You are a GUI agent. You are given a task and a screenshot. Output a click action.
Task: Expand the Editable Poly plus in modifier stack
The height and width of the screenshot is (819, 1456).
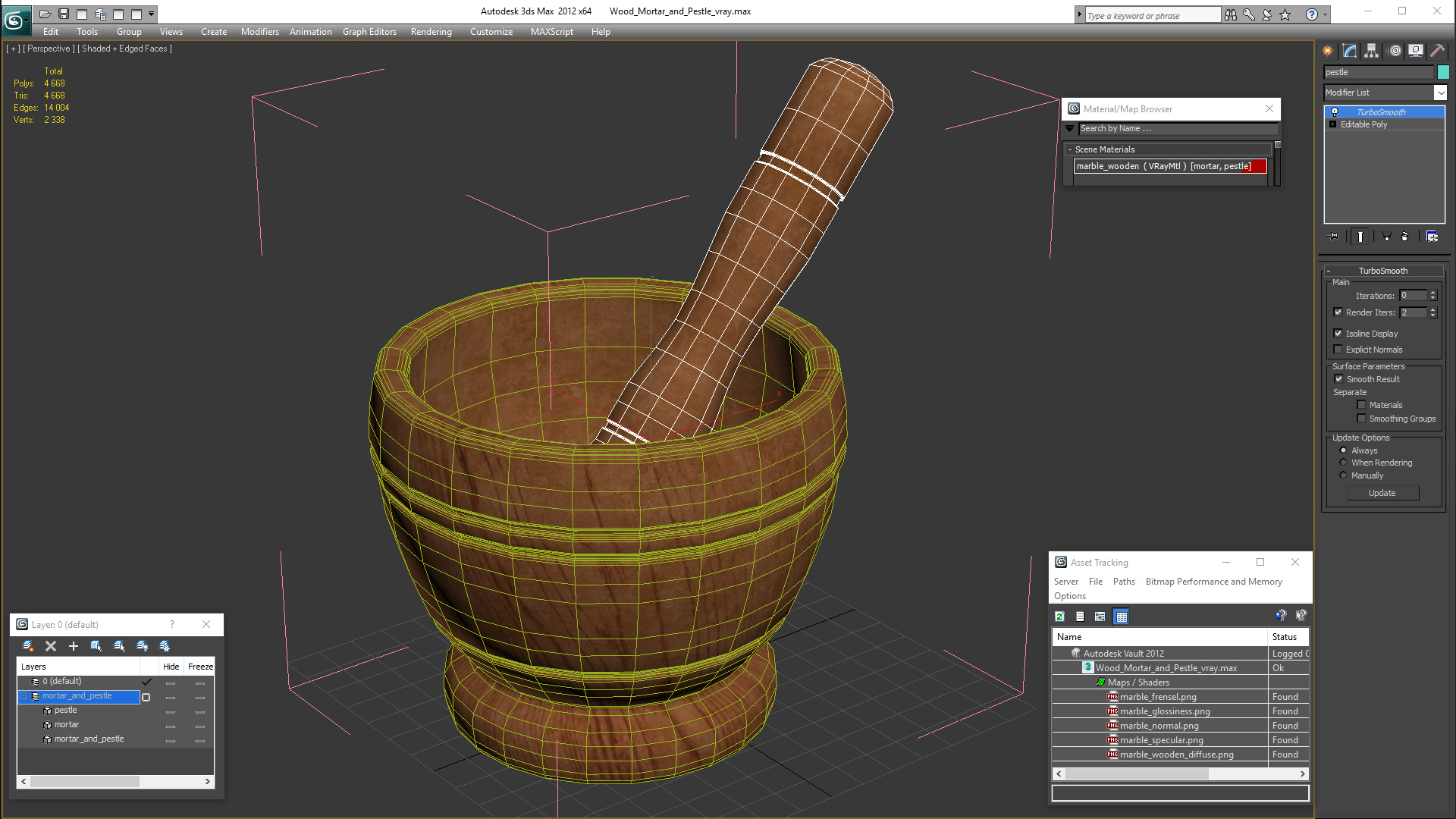click(x=1333, y=124)
